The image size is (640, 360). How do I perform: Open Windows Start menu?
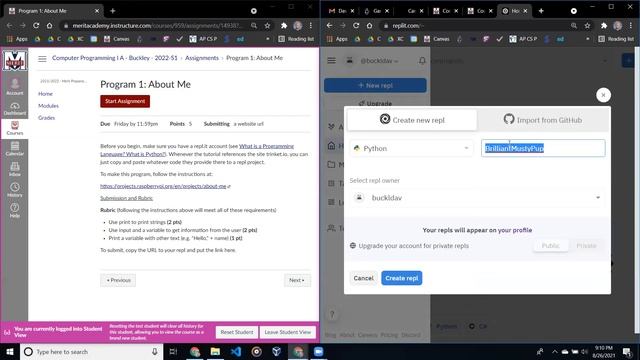pyautogui.click(x=10, y=351)
